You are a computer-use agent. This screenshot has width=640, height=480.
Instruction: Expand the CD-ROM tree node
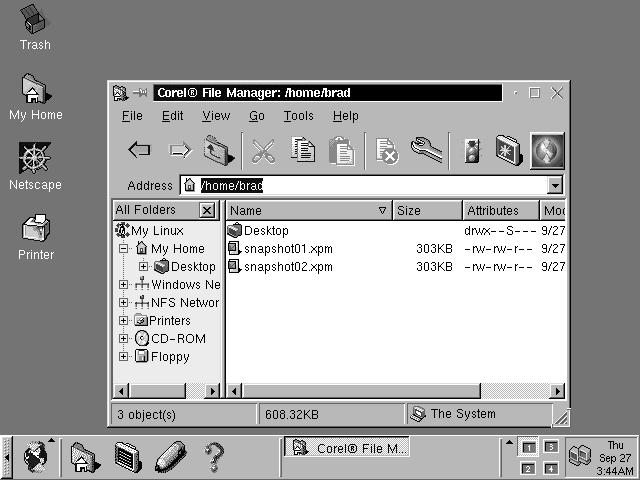(x=123, y=338)
